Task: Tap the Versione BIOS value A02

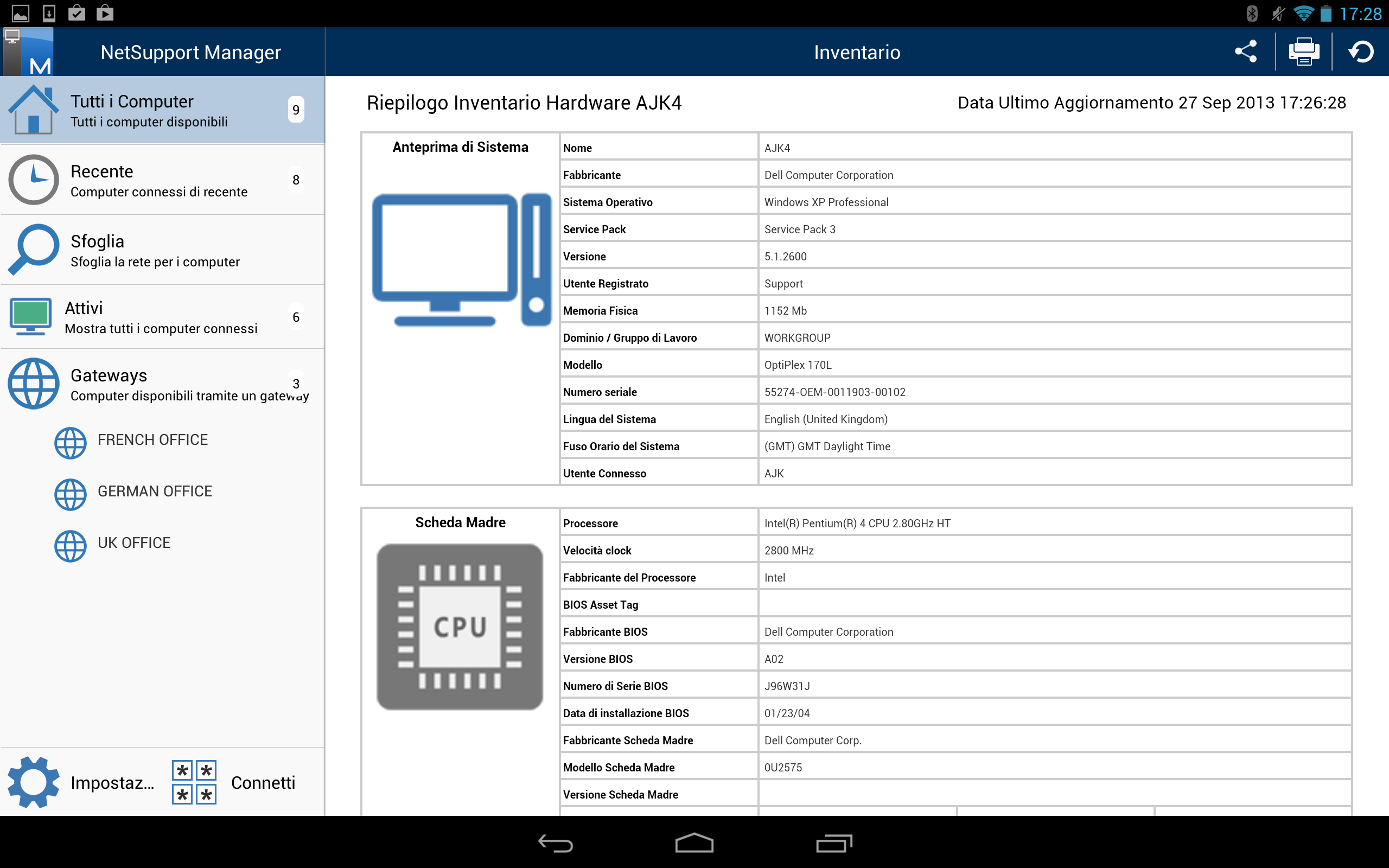Action: 774,659
